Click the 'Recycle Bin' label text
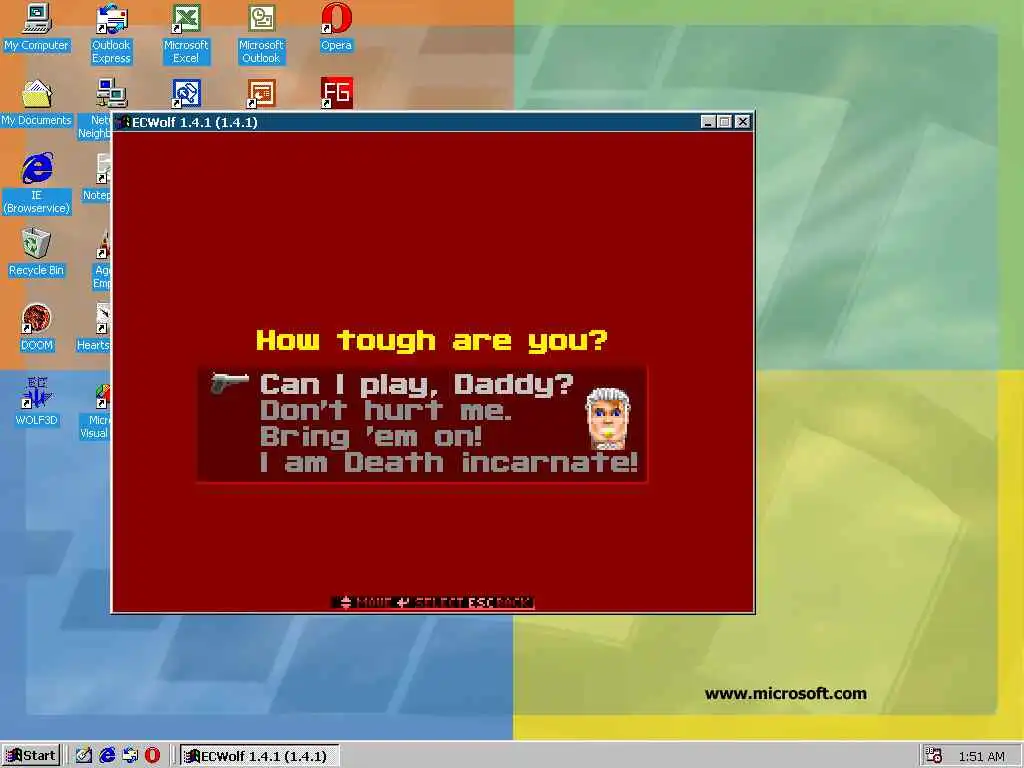This screenshot has width=1024, height=768. click(37, 270)
